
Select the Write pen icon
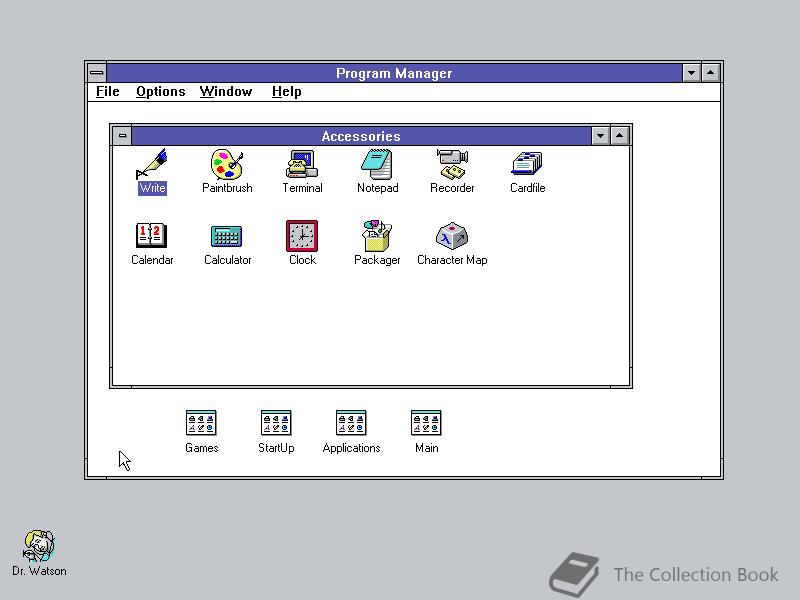[x=152, y=164]
